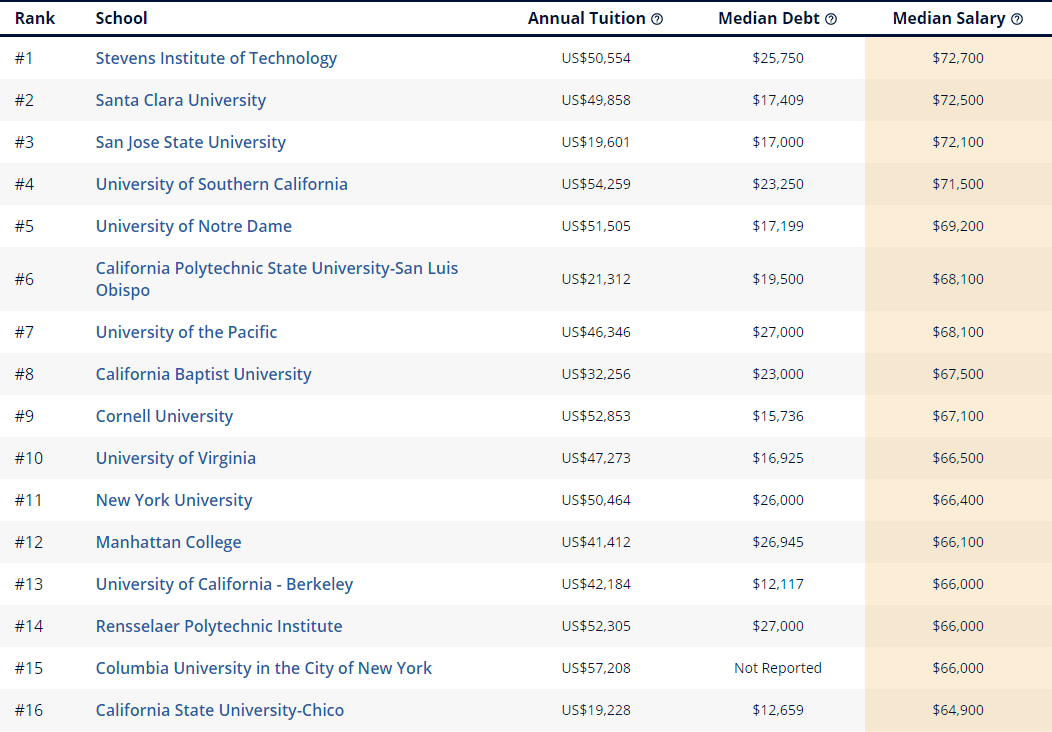Open California Polytechnic State University-San Luis Obispo
This screenshot has width=1052, height=732.
click(277, 269)
